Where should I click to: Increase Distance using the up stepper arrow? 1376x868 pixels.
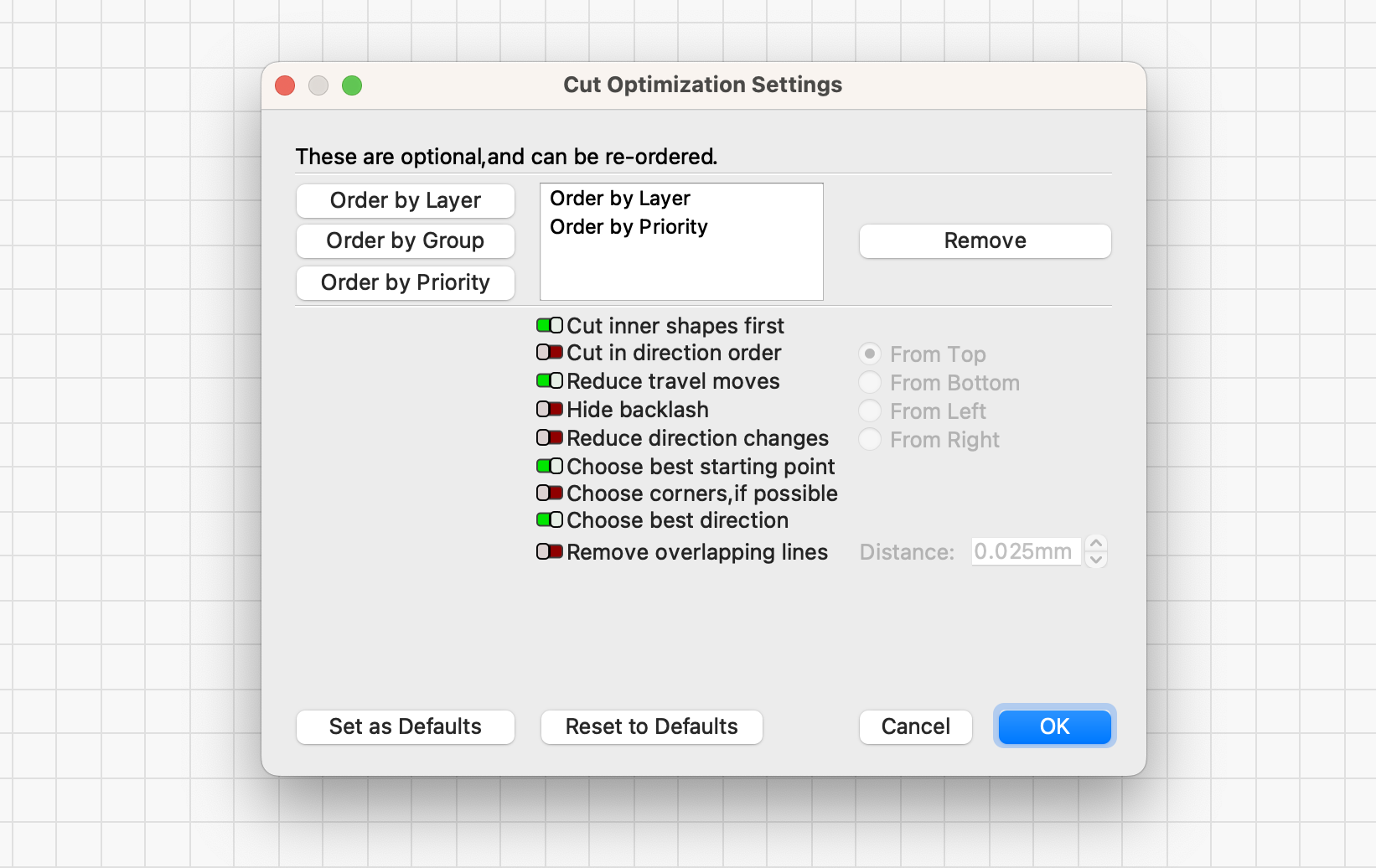pos(1096,544)
